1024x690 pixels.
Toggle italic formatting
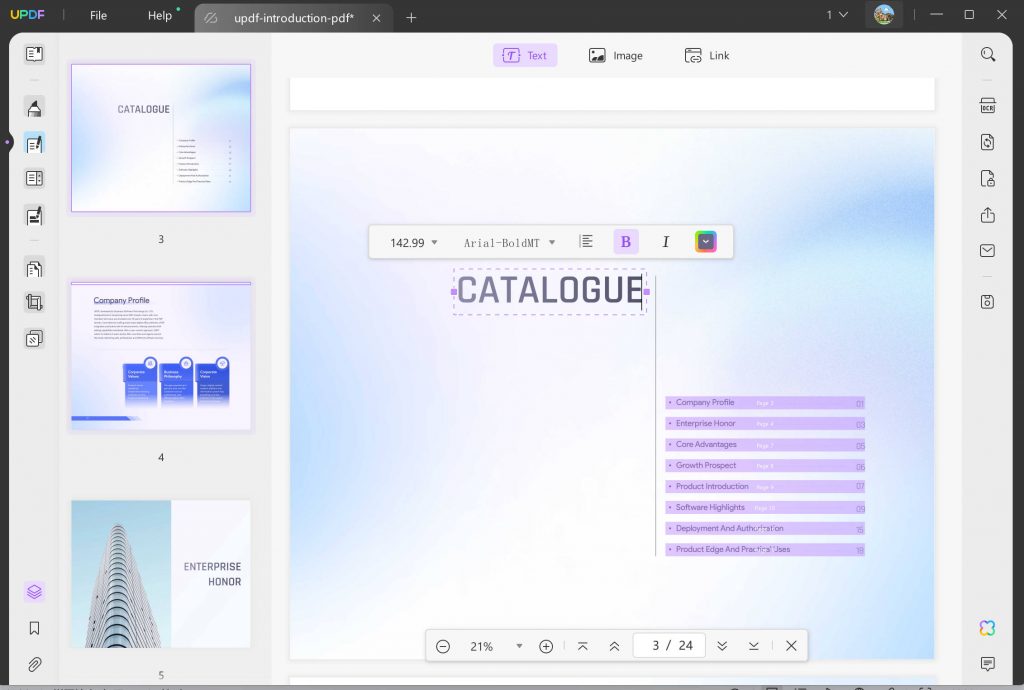[x=665, y=241]
